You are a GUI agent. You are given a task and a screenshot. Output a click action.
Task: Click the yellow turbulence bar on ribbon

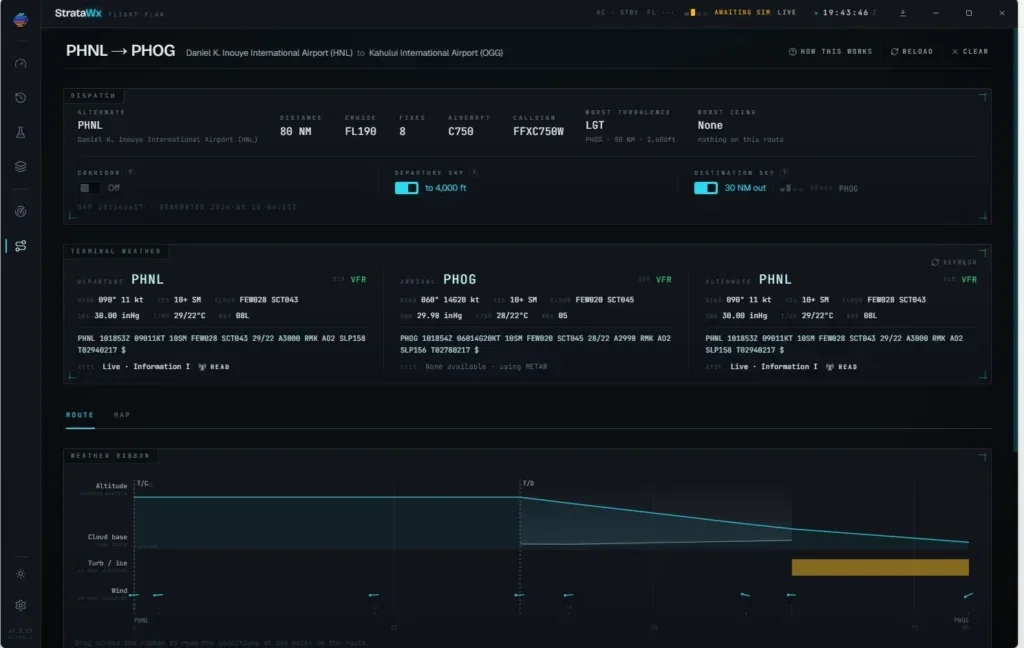point(880,567)
